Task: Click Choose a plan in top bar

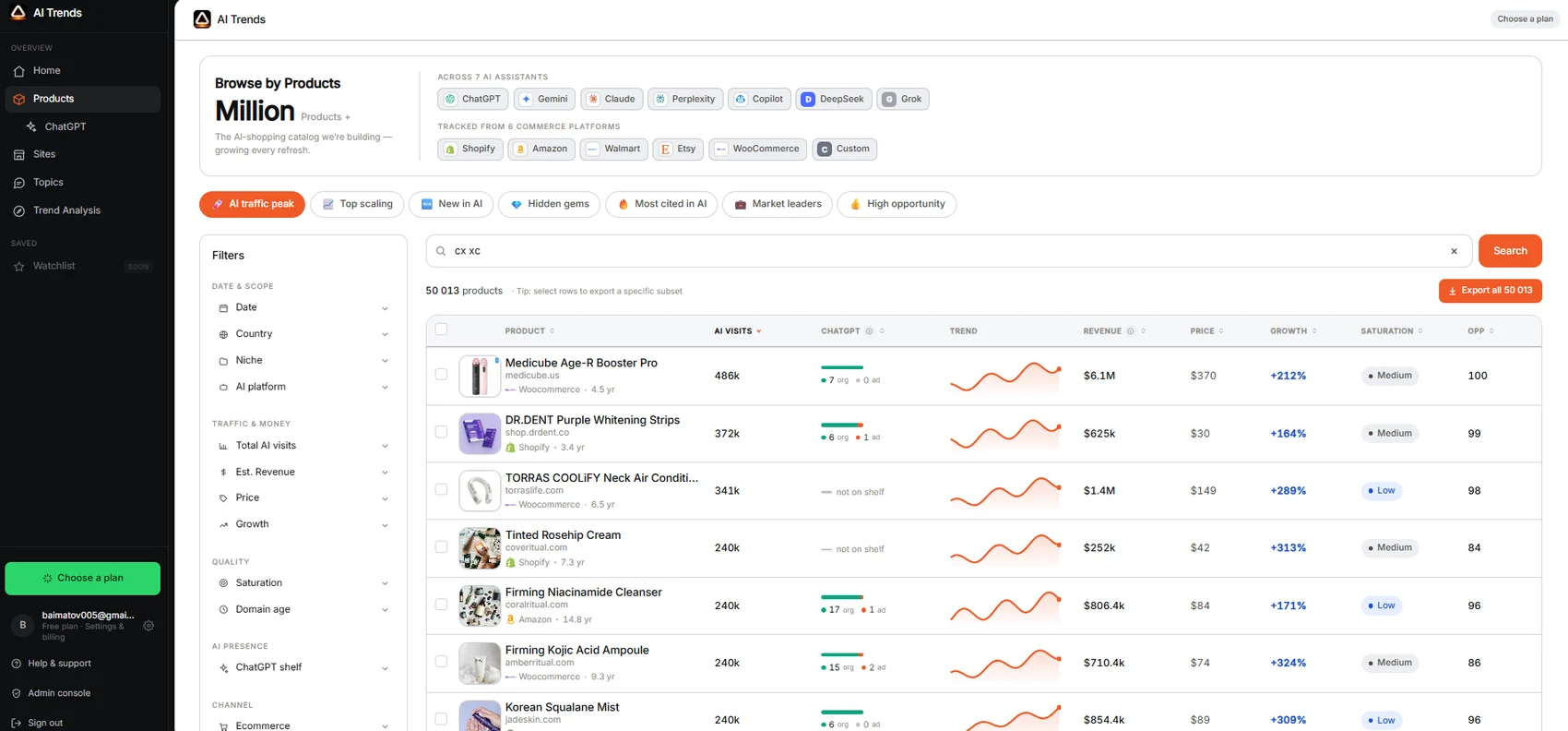Action: 1525,18
